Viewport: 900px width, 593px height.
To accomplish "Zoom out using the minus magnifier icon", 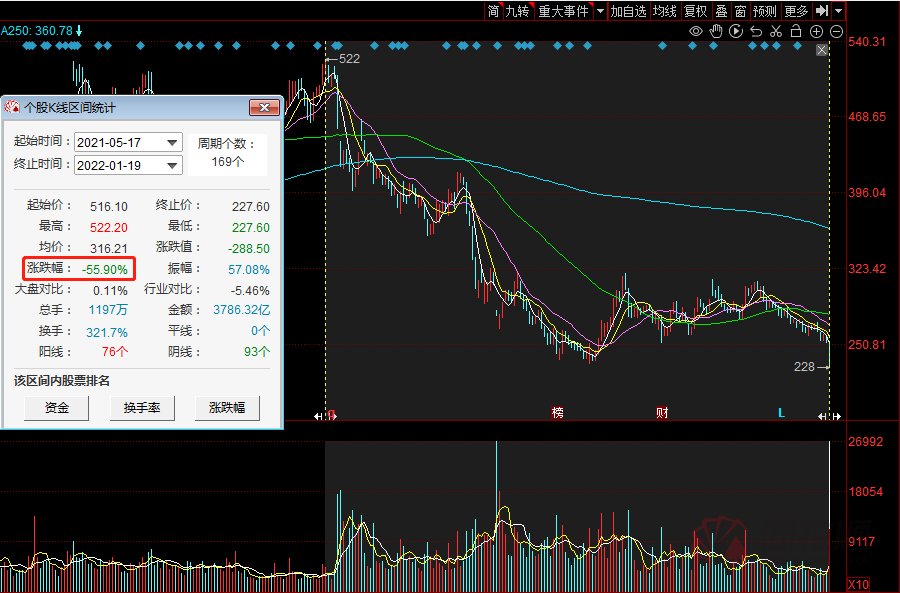I will tap(835, 31).
